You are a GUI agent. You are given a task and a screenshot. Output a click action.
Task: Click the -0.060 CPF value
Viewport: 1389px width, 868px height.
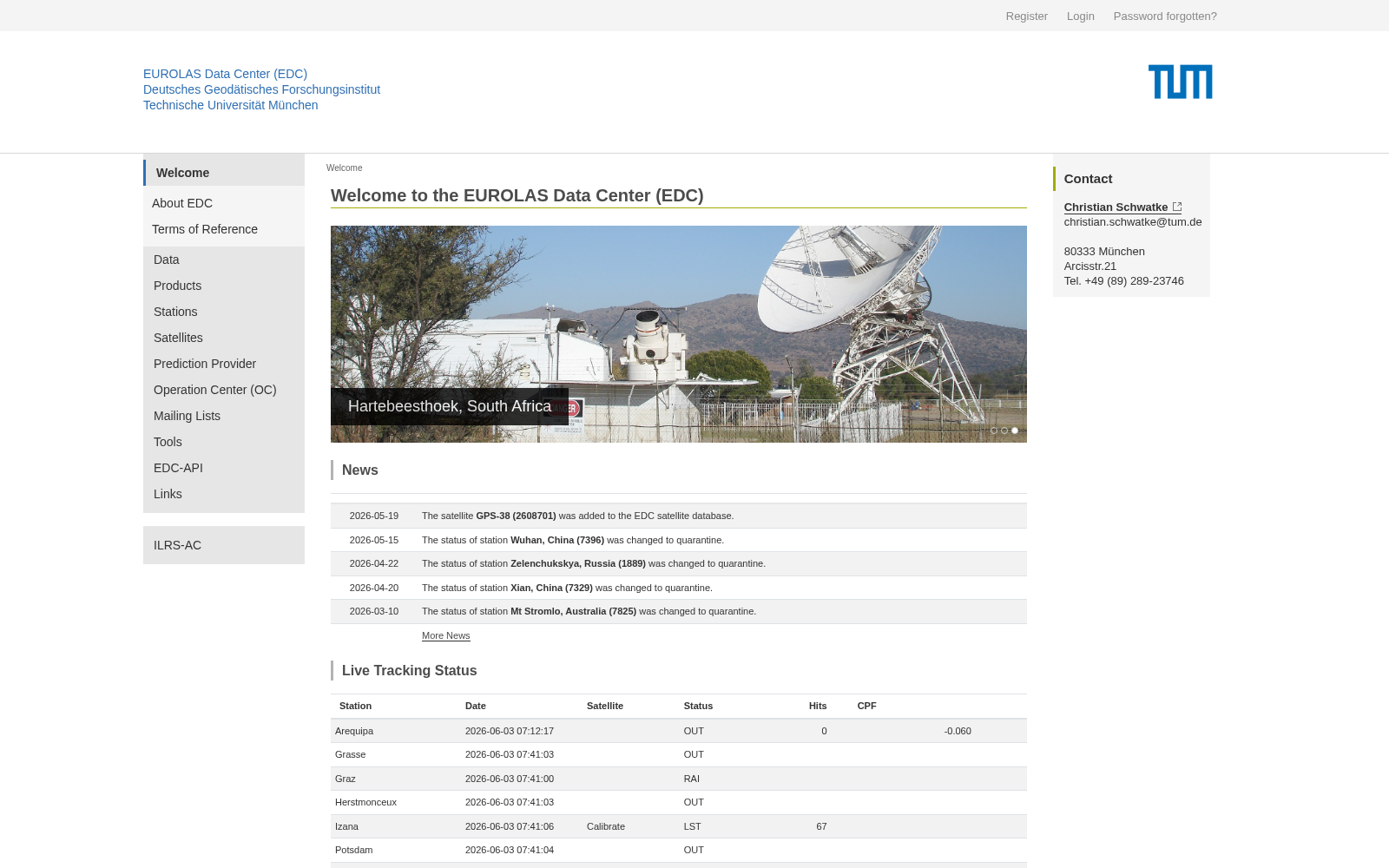958,731
